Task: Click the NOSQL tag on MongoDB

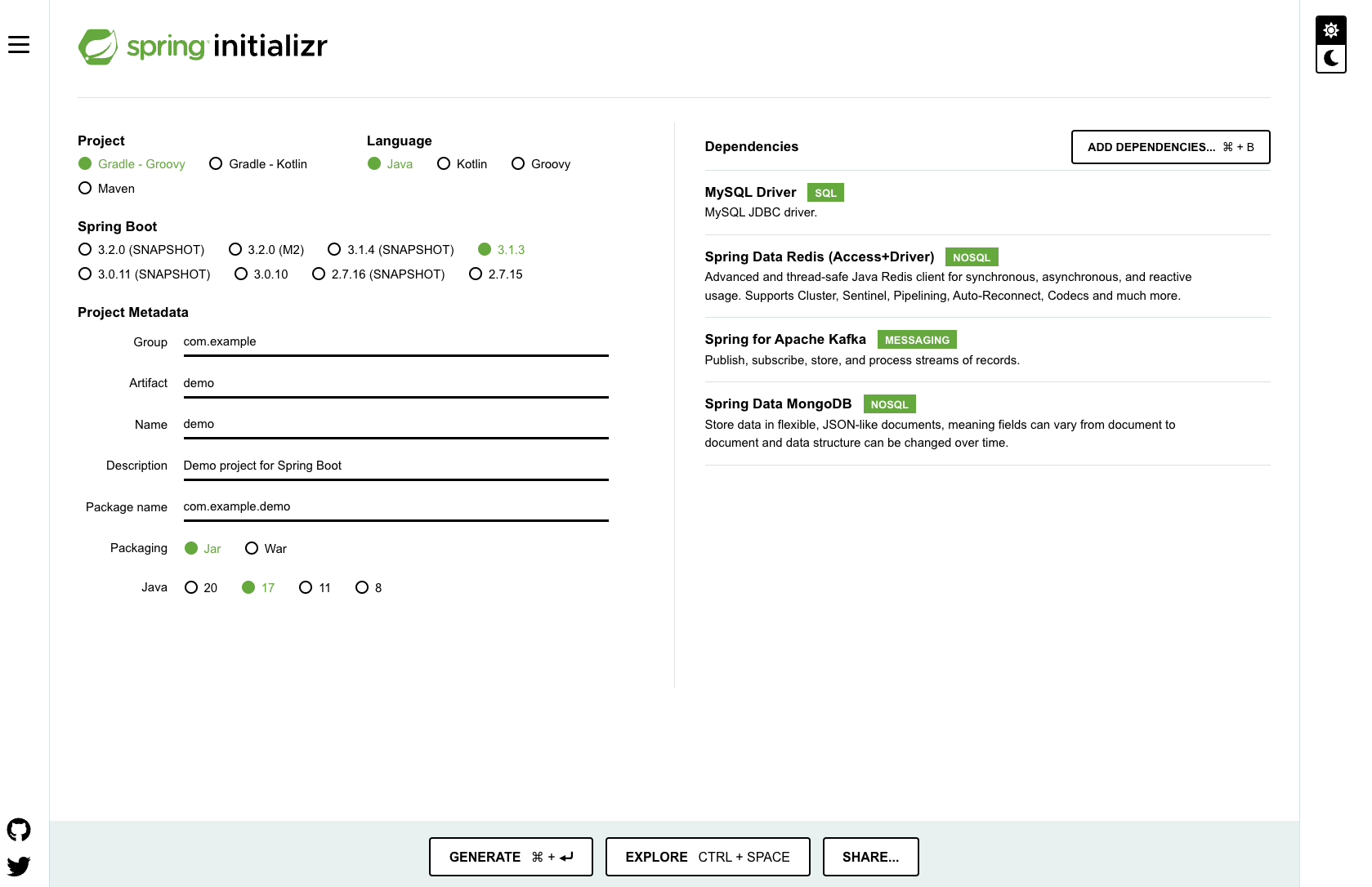Action: click(x=890, y=404)
